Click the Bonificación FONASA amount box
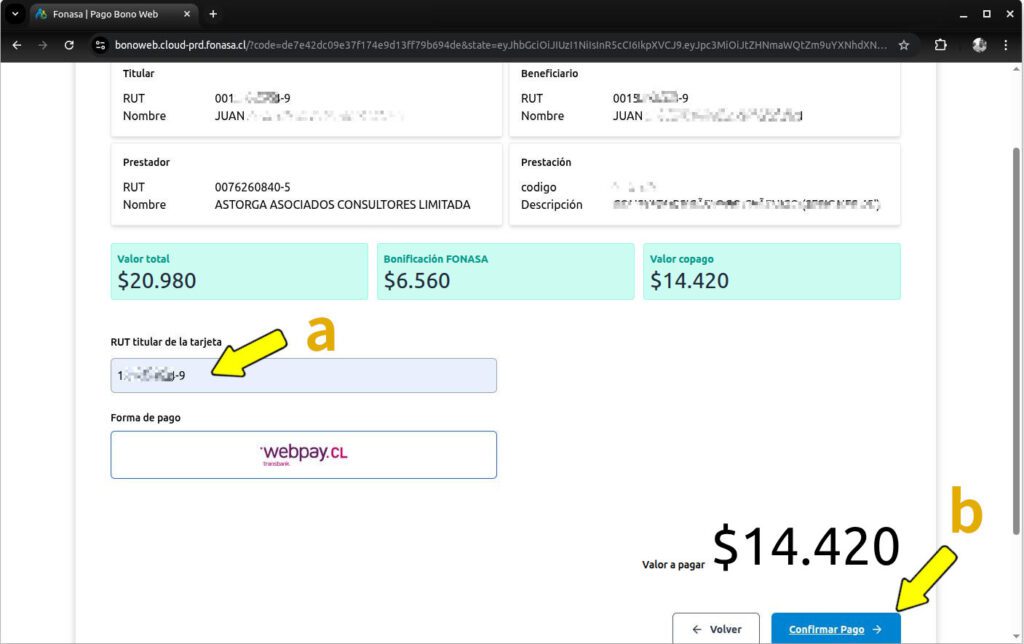The image size is (1024, 644). pyautogui.click(x=505, y=272)
